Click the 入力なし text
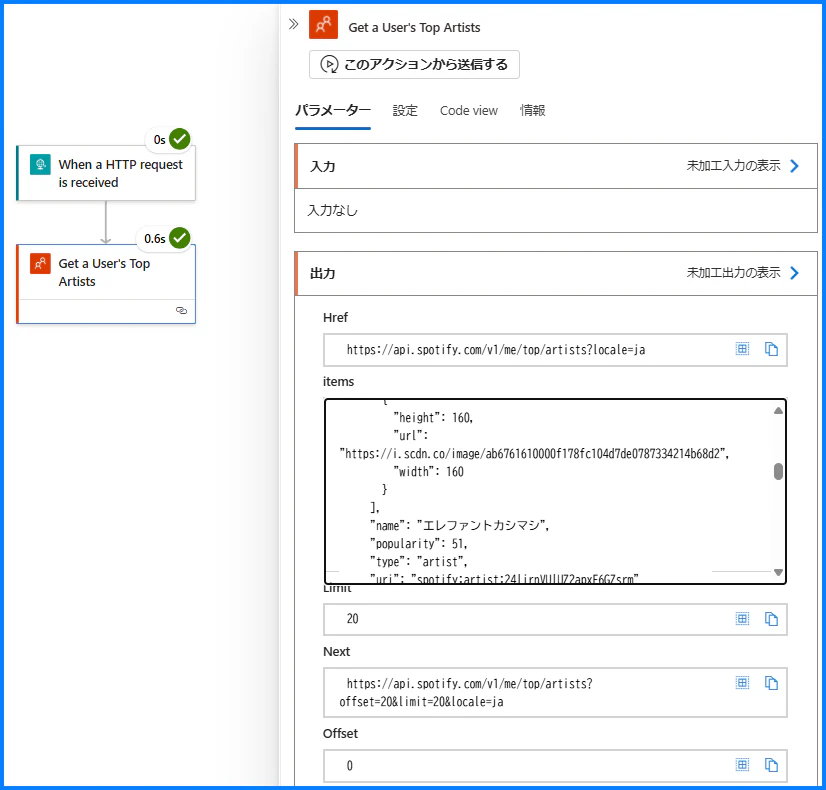826x790 pixels. [332, 211]
